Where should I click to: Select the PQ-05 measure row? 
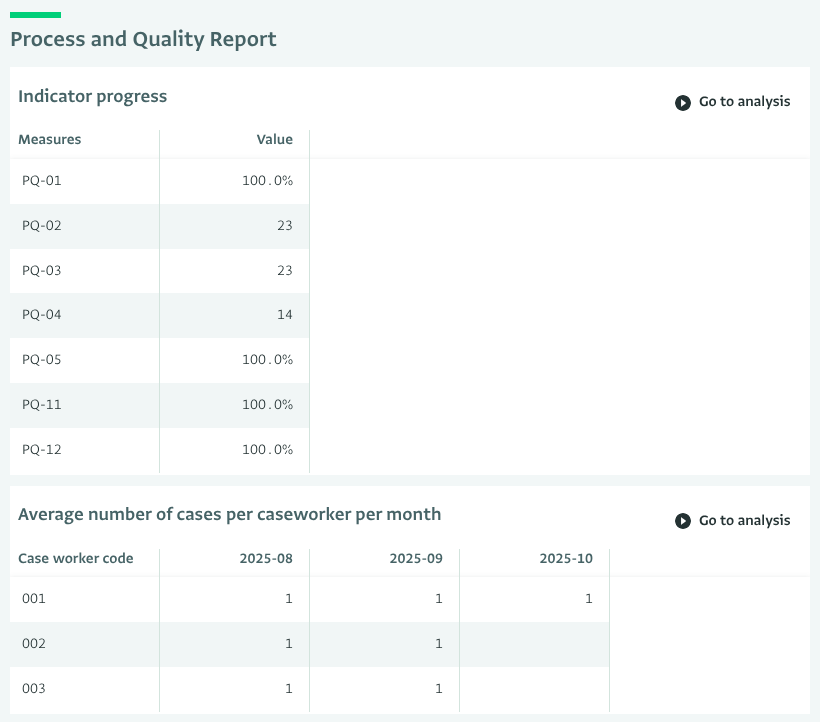click(42, 360)
